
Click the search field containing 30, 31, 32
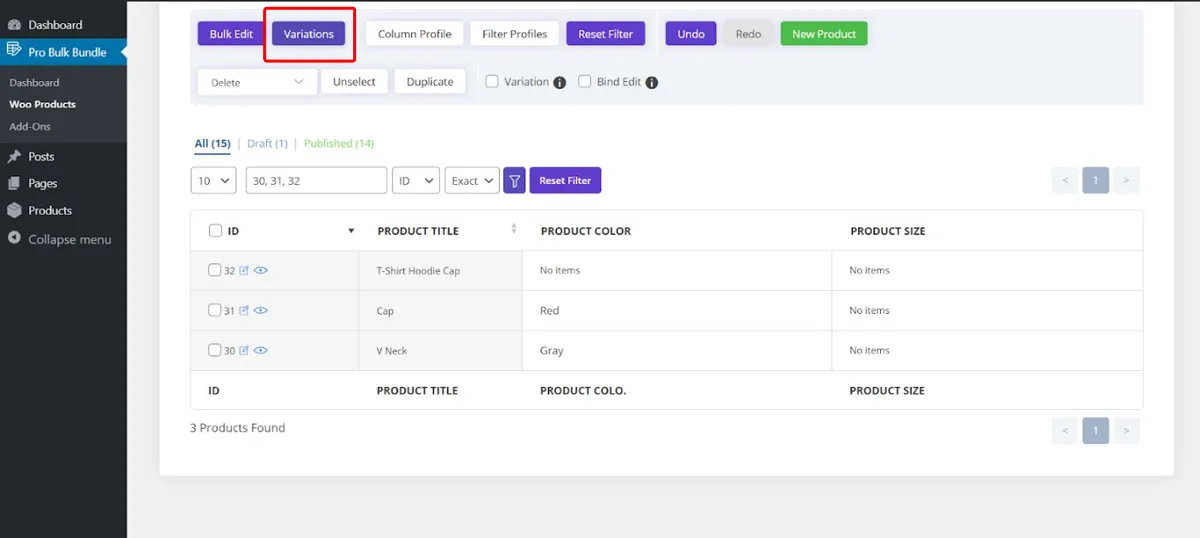316,181
